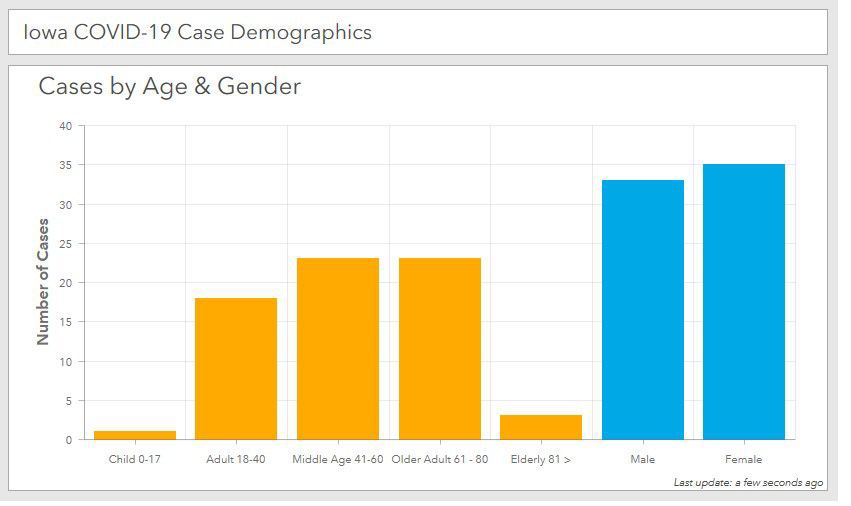Click the 'Number of Cases' y-axis title
Screen dimensions: 851x506
coord(43,282)
